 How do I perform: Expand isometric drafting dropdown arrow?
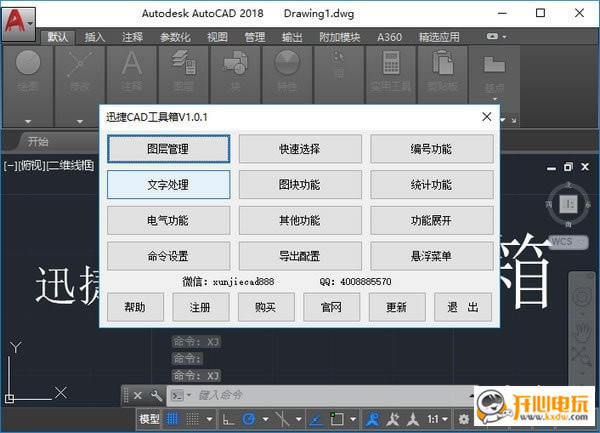click(x=299, y=419)
